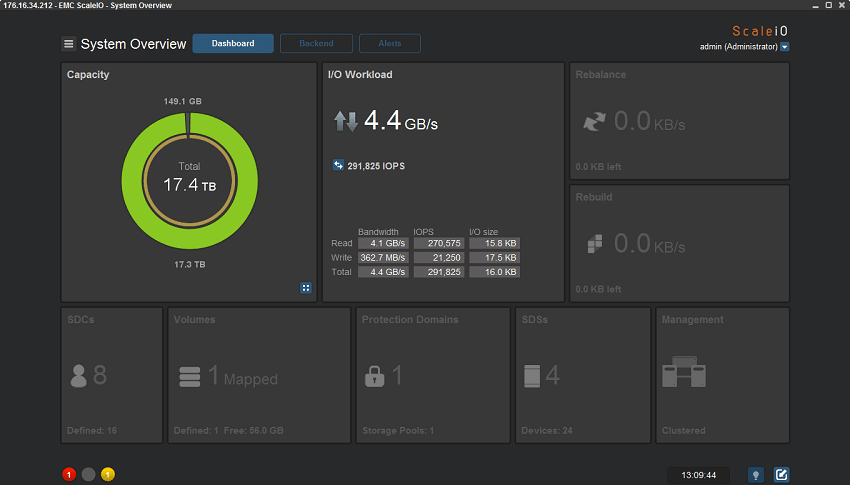Click the ScaleIO logo
This screenshot has width=850, height=485.
pos(759,31)
